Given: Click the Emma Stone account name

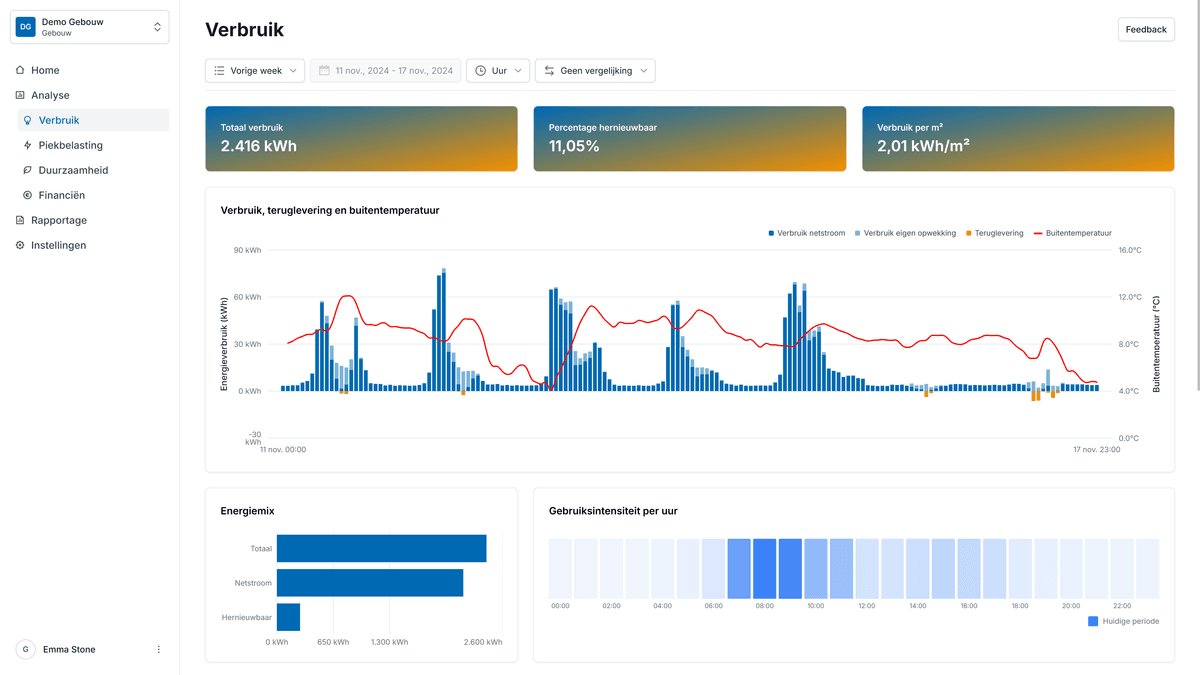Looking at the screenshot, I should coord(69,649).
